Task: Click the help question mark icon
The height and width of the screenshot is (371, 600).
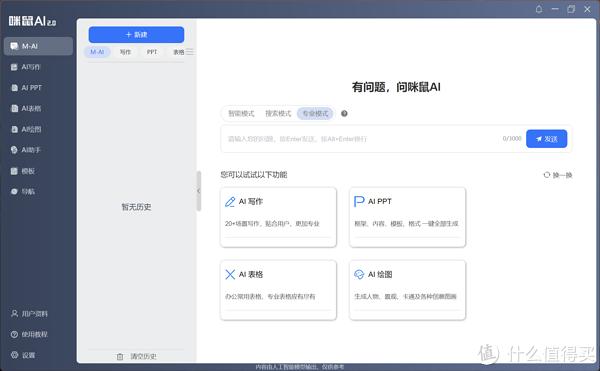Action: click(x=344, y=114)
